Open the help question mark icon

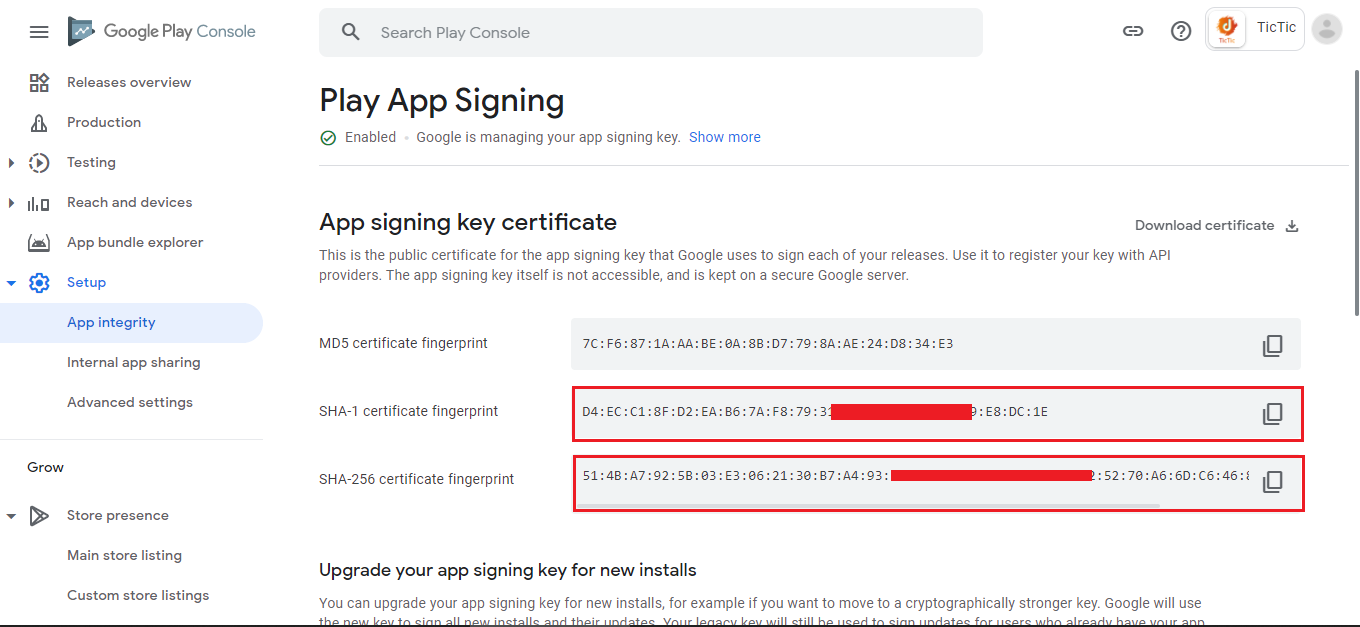pos(1181,31)
